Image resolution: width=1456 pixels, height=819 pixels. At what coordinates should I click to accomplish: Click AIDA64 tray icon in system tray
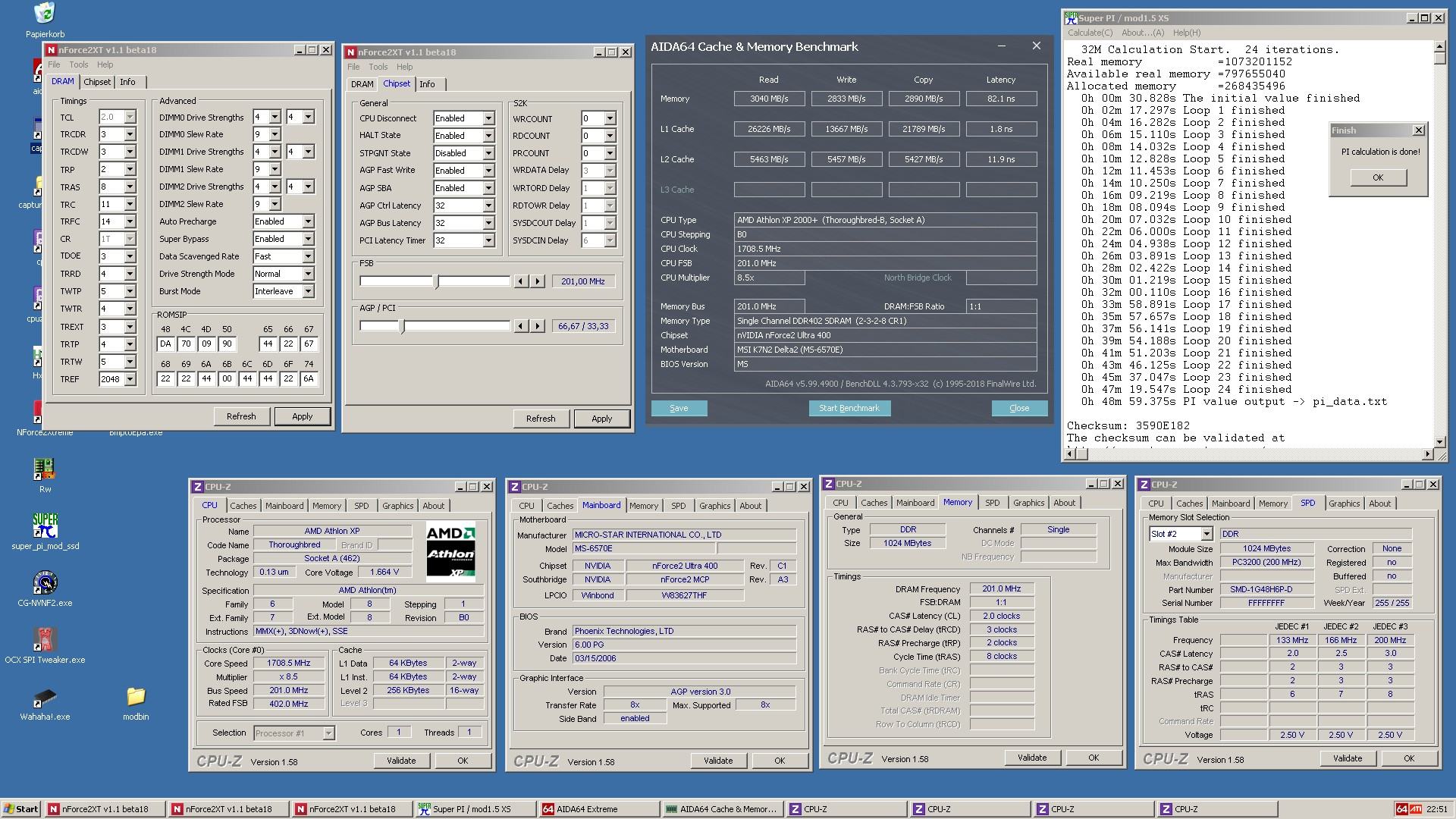coord(1402,809)
